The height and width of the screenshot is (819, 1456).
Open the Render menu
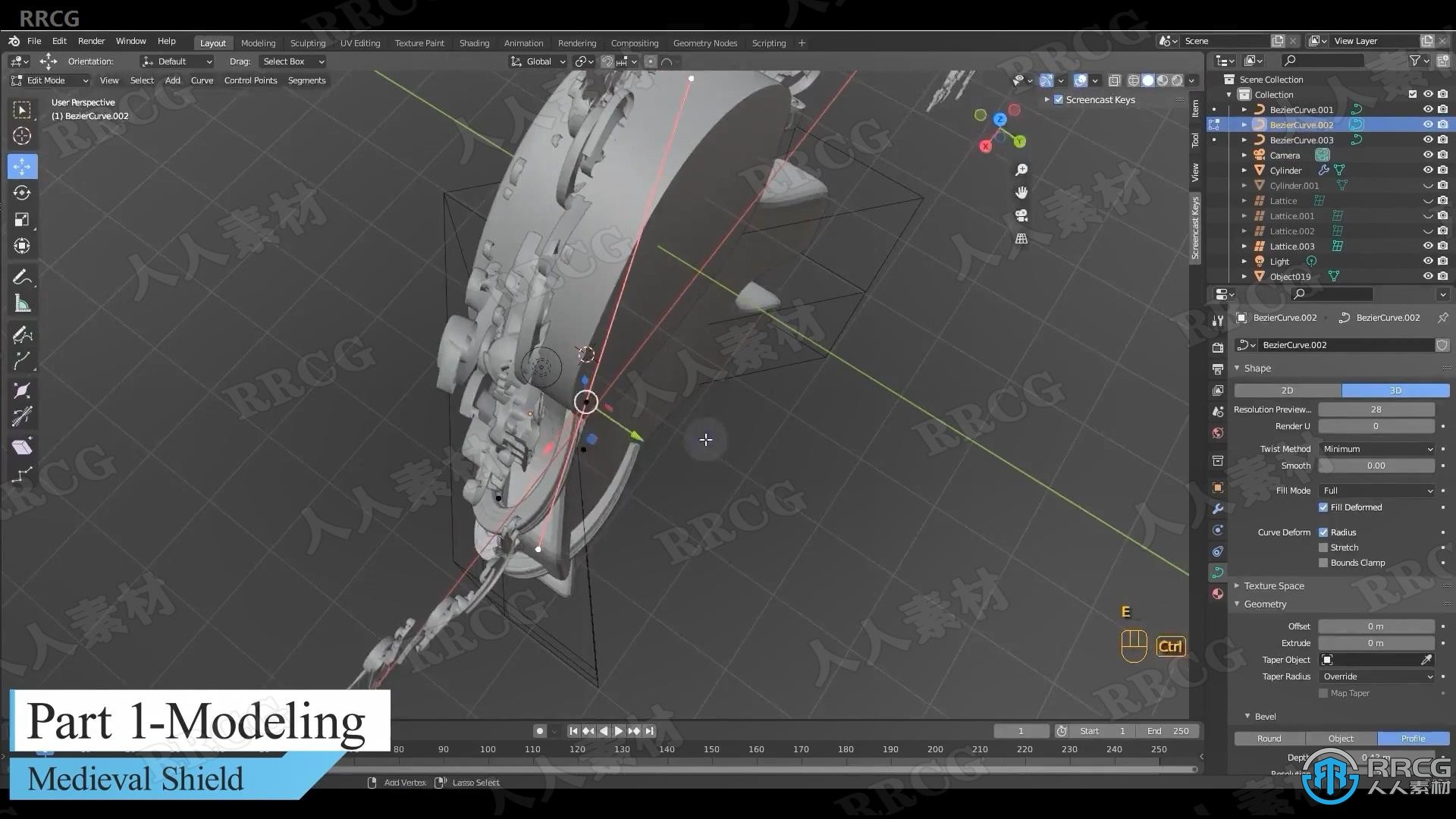(x=91, y=41)
